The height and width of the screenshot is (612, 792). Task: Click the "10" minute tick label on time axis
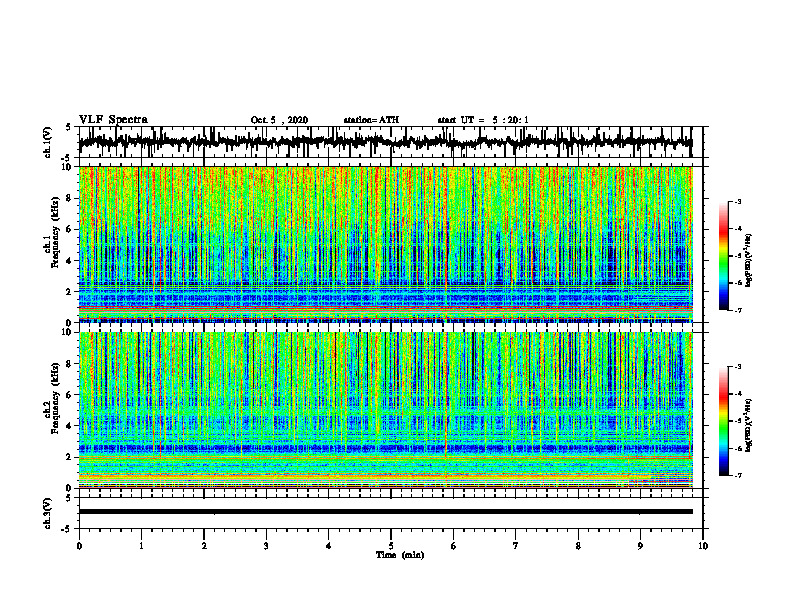(703, 546)
